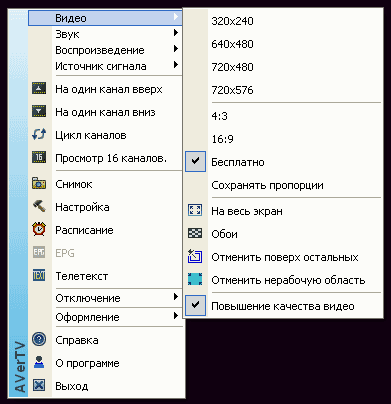Image resolution: width=391 pixels, height=404 pixels.
Task: Click the full screen icon
Action: [x=195, y=210]
